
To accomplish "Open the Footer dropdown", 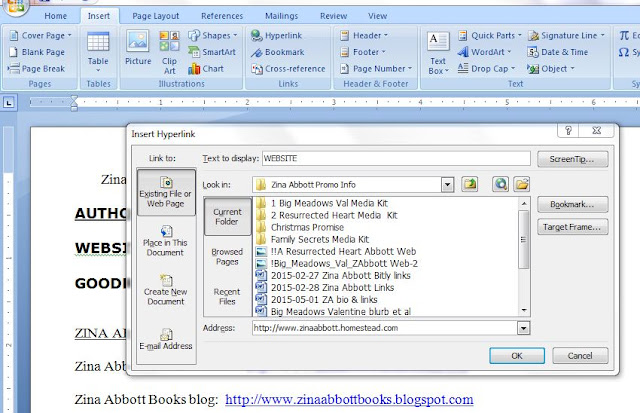I will point(362,52).
